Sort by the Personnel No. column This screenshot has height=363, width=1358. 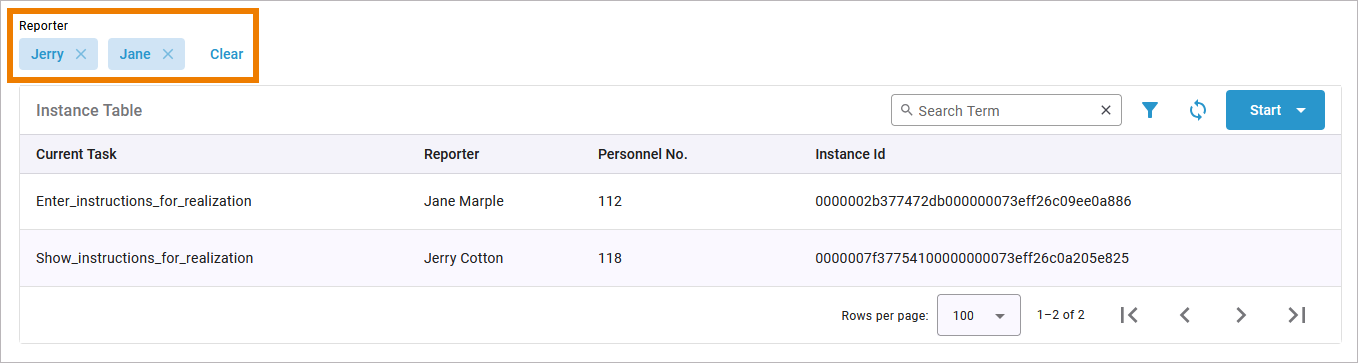(642, 154)
